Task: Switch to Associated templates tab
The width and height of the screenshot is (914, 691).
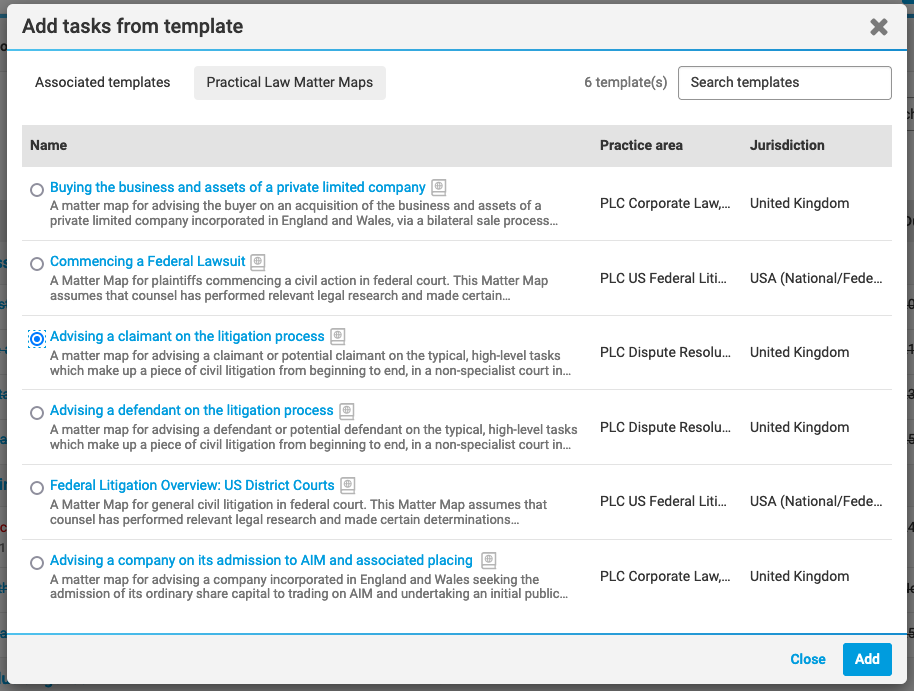Action: (x=103, y=82)
